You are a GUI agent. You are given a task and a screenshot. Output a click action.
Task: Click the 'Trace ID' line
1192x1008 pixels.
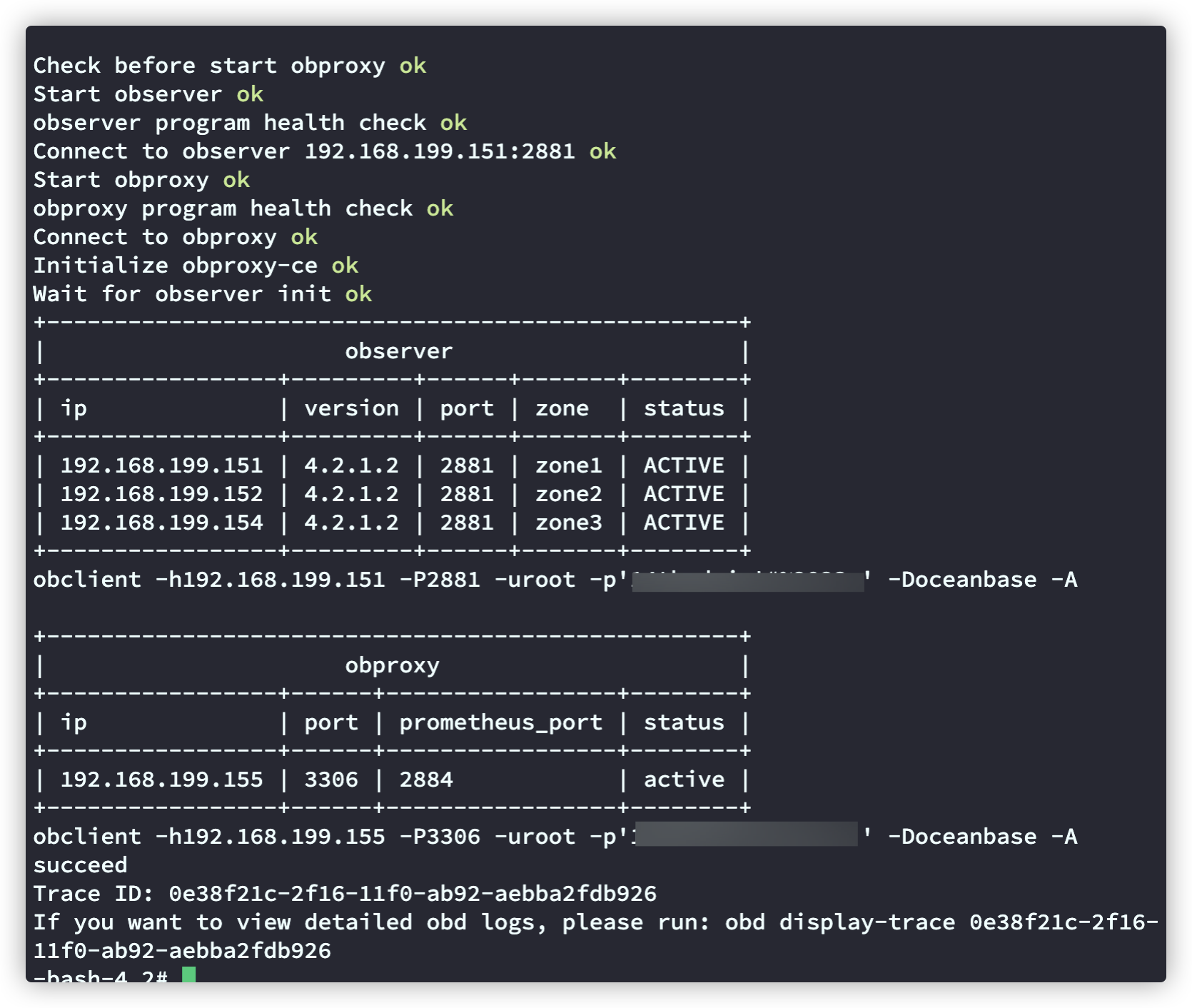point(345,894)
